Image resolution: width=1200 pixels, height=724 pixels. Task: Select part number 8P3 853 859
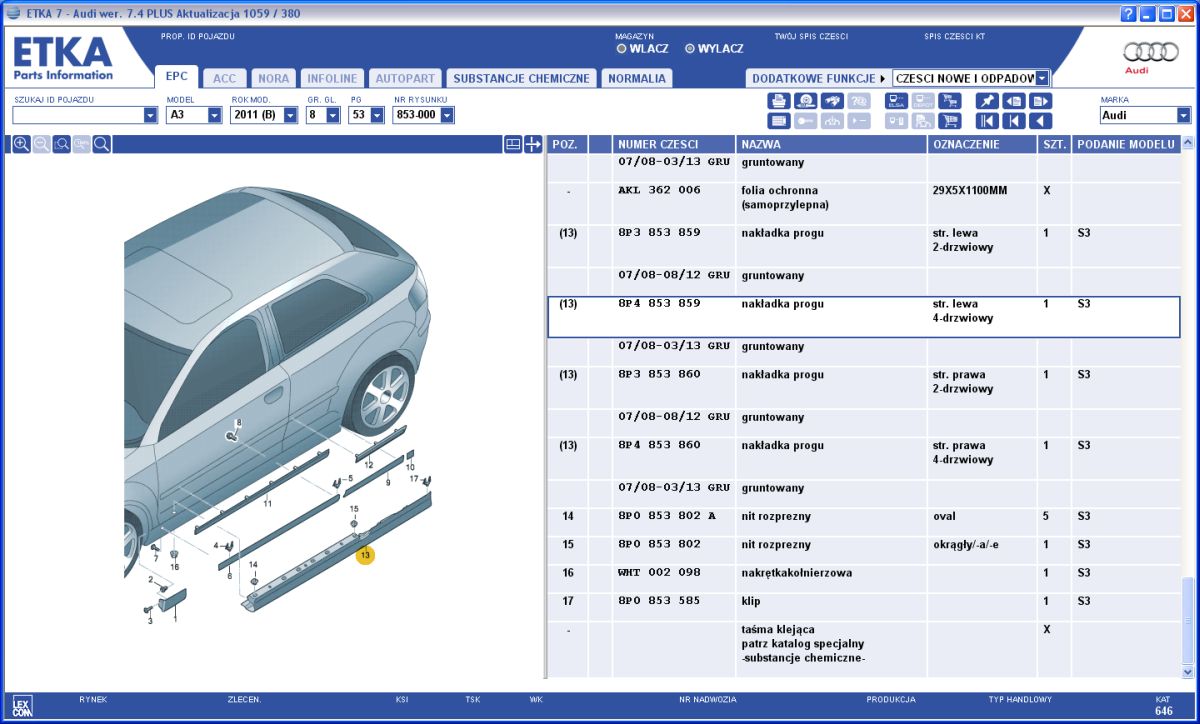coord(660,232)
